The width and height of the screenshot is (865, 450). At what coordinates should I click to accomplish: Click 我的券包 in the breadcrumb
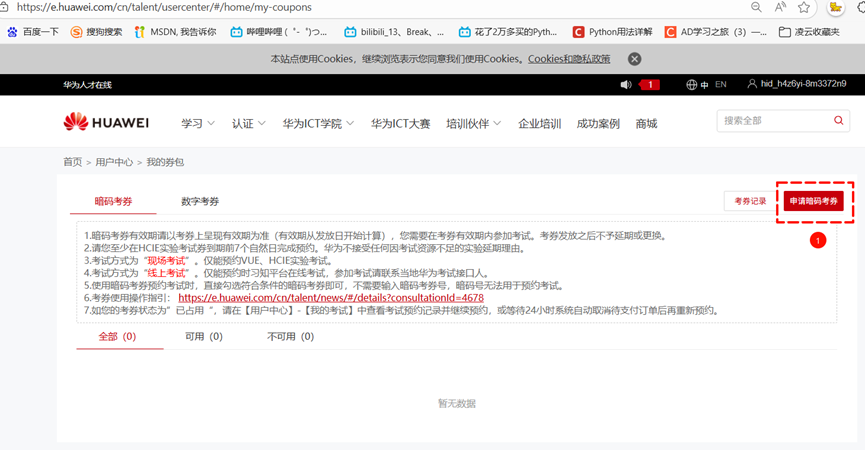point(165,162)
